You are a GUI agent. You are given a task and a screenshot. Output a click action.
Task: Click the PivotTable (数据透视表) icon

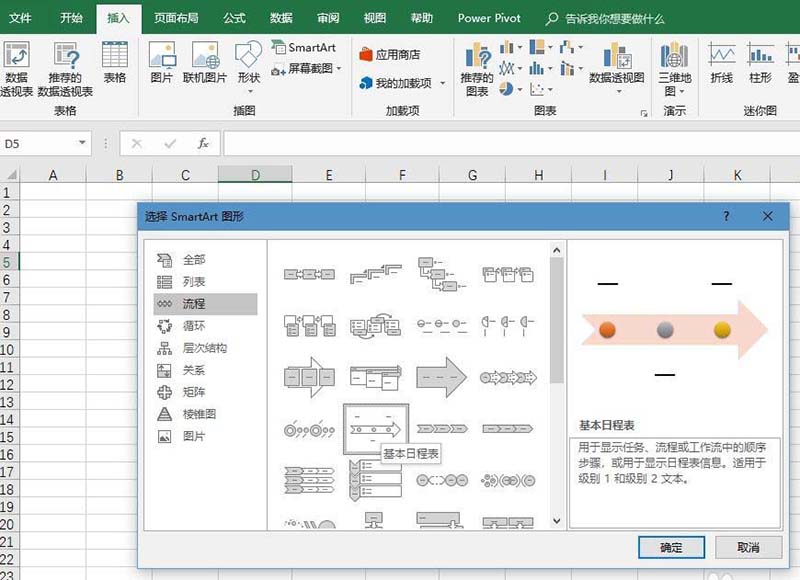coord(16,68)
